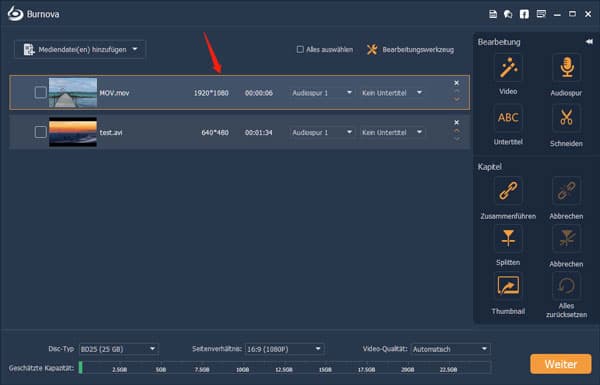
Task: Open Kein Untertitel dropdown for test.avi
Action: pos(392,132)
